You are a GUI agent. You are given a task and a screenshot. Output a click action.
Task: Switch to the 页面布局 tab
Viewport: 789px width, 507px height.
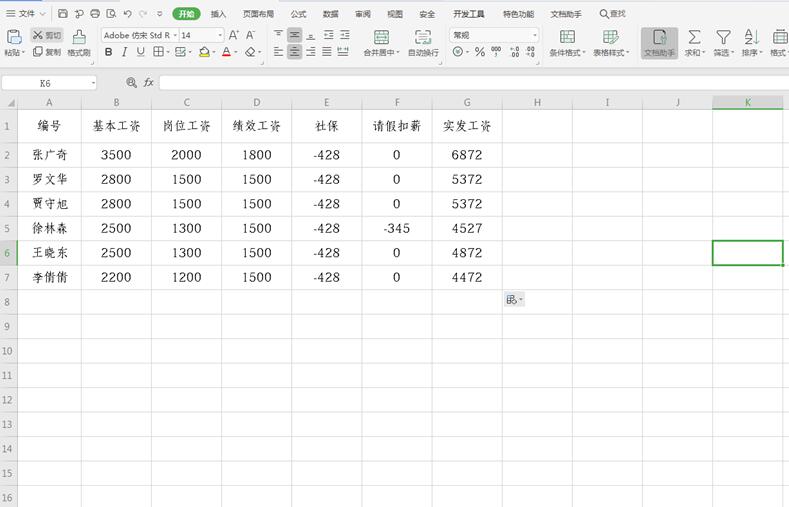coord(258,14)
